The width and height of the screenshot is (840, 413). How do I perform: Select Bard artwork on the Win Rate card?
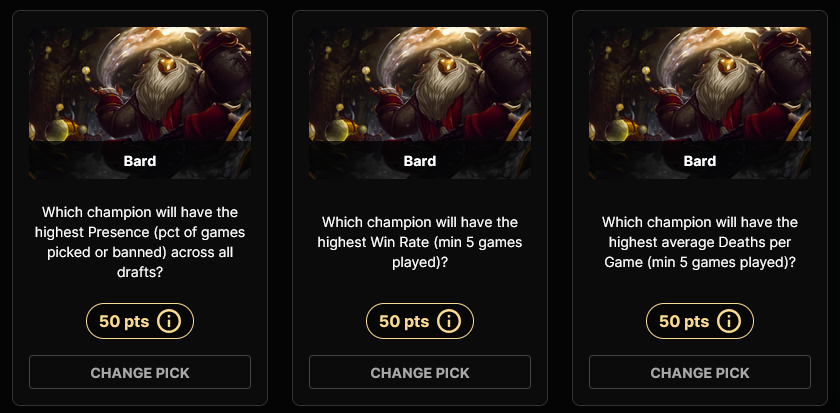[420, 103]
